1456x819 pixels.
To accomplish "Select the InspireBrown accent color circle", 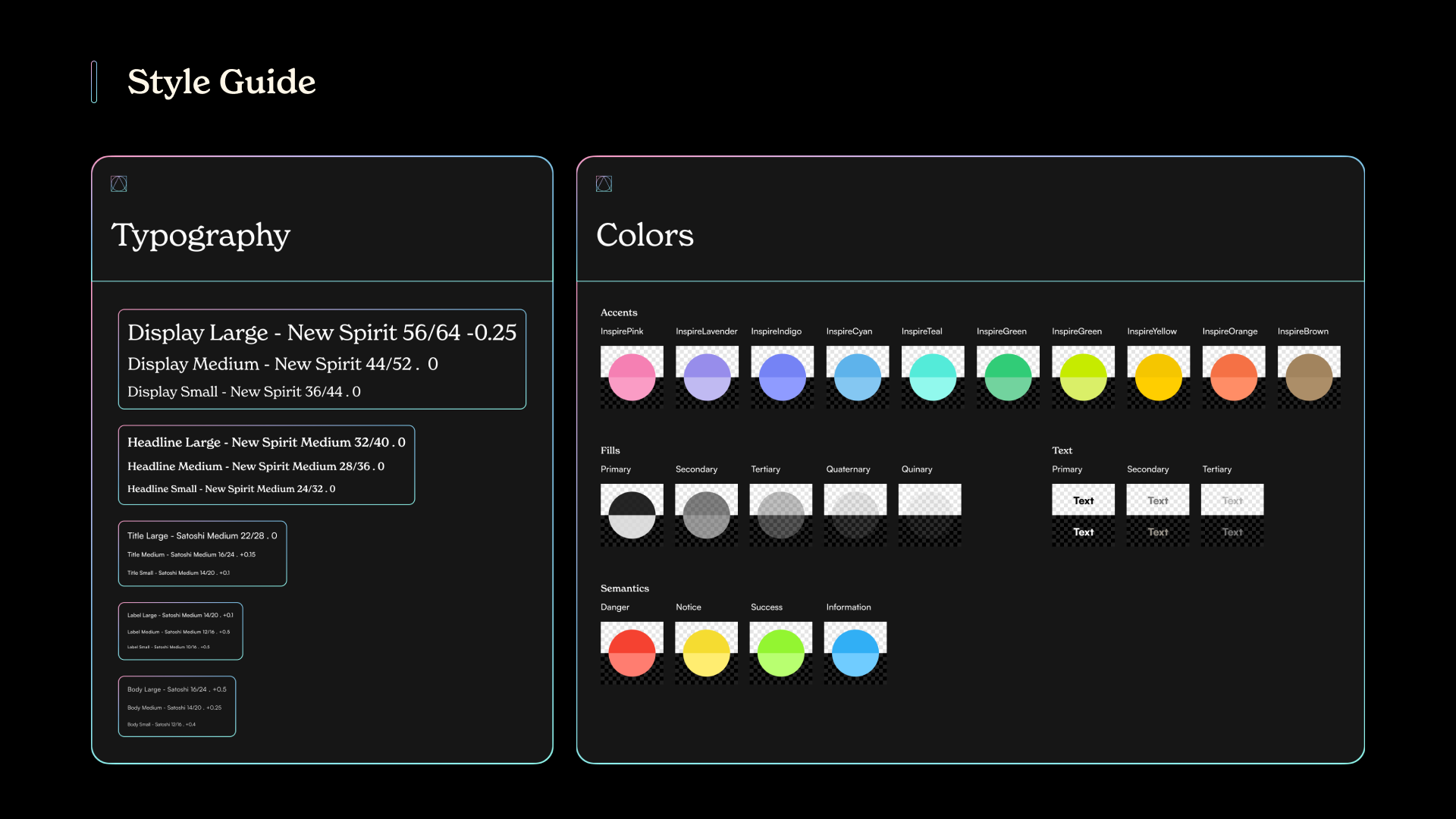I will (1307, 374).
